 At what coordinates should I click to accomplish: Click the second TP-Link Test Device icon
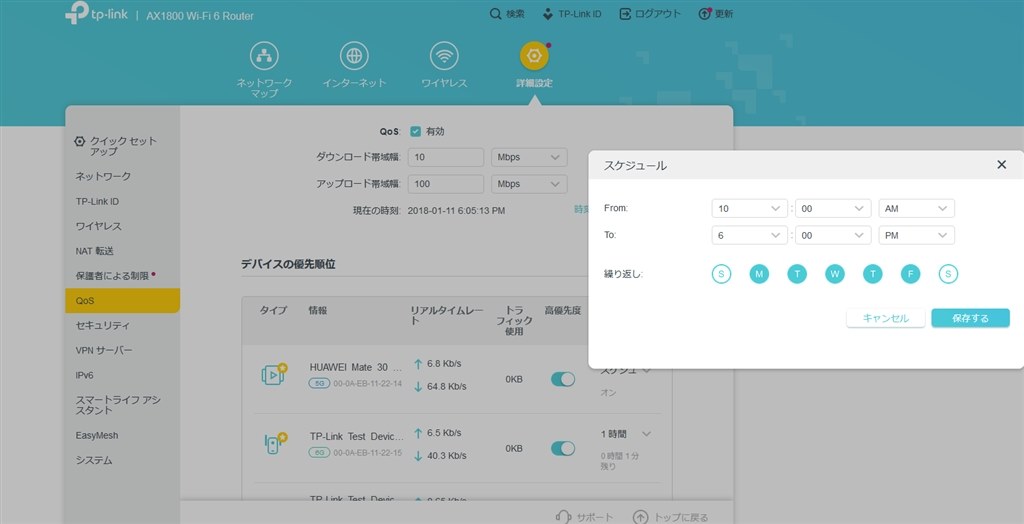coord(274,443)
